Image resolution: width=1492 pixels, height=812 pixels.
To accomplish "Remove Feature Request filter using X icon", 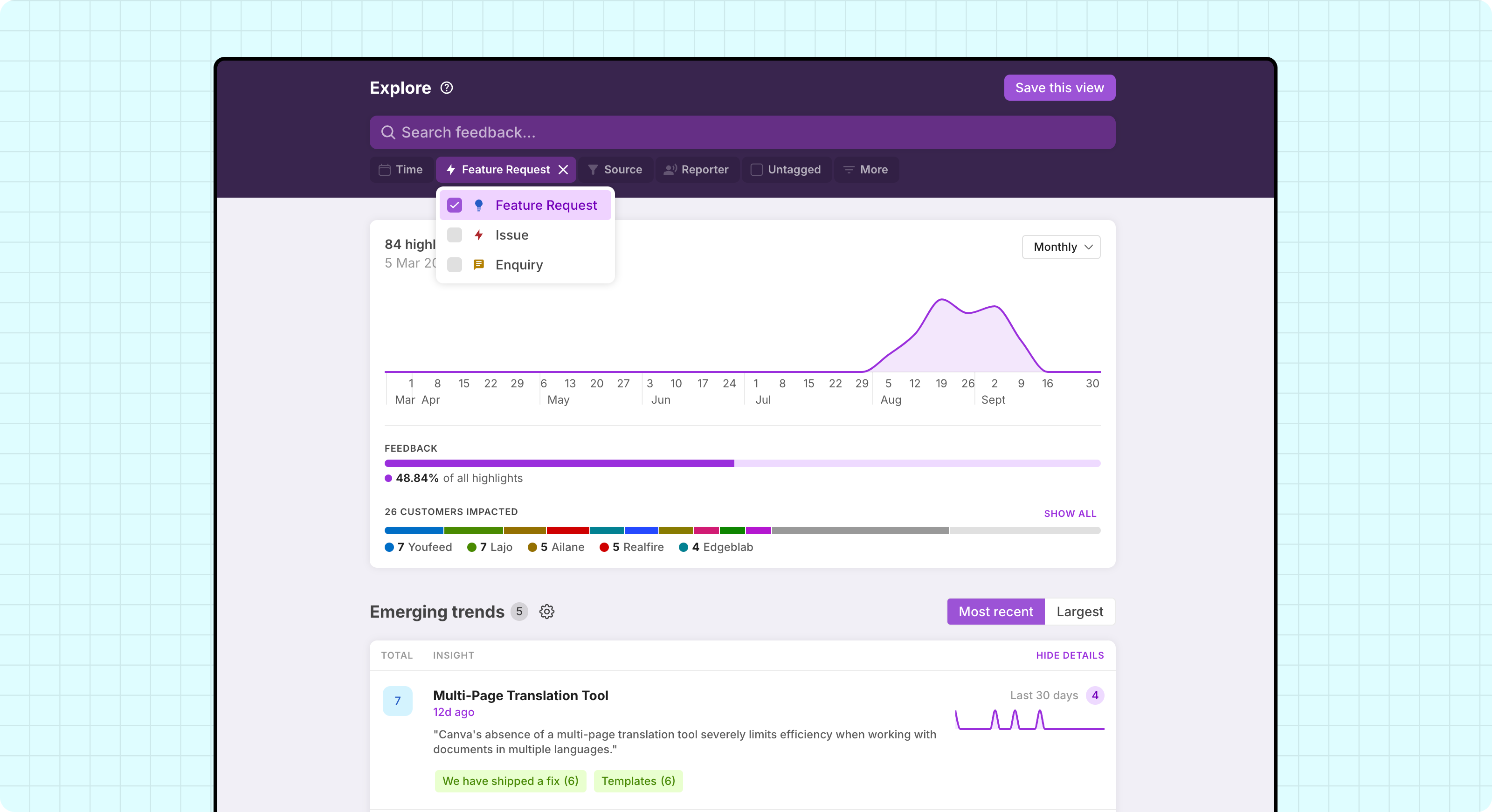I will point(563,170).
